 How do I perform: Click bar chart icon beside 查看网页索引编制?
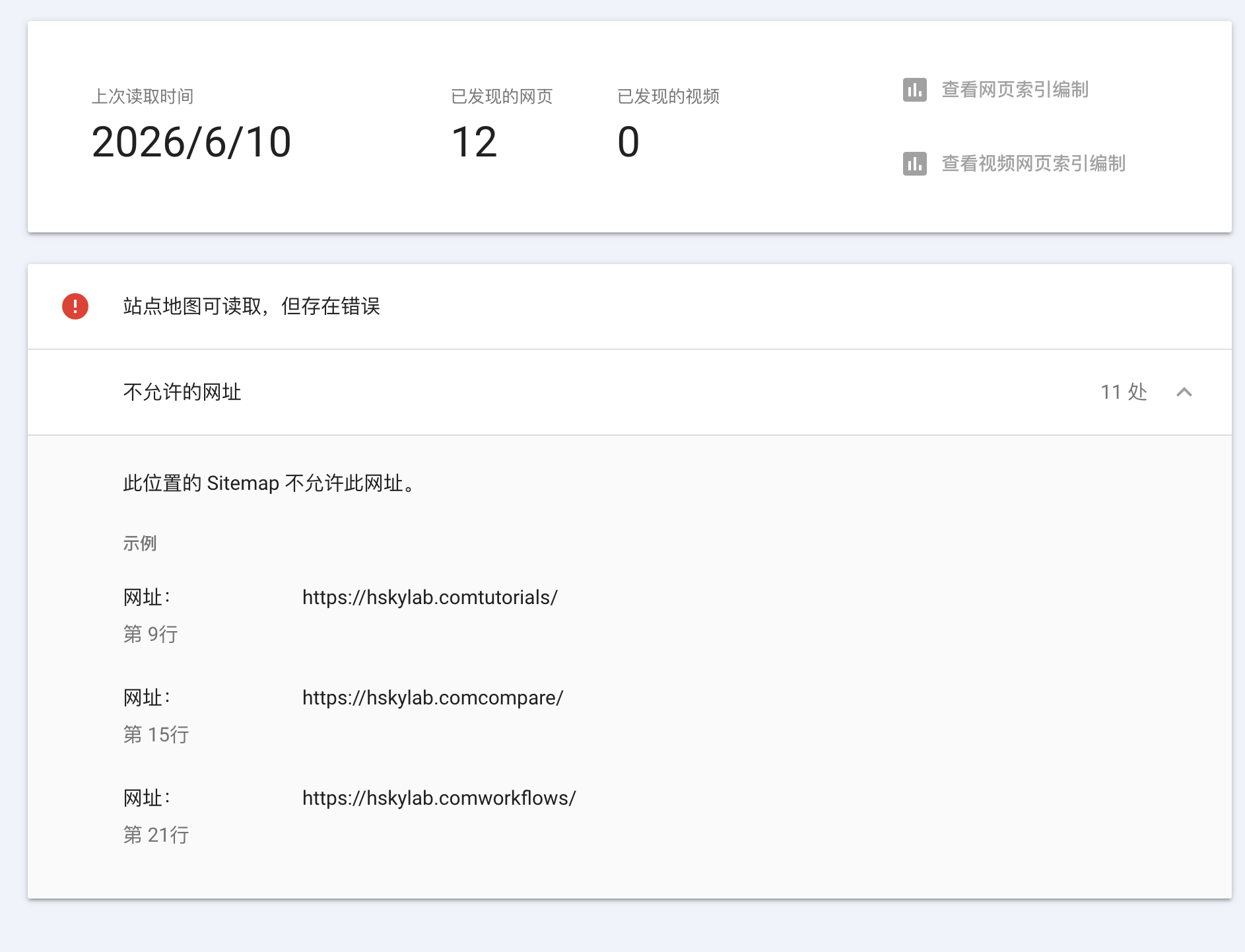(x=914, y=90)
